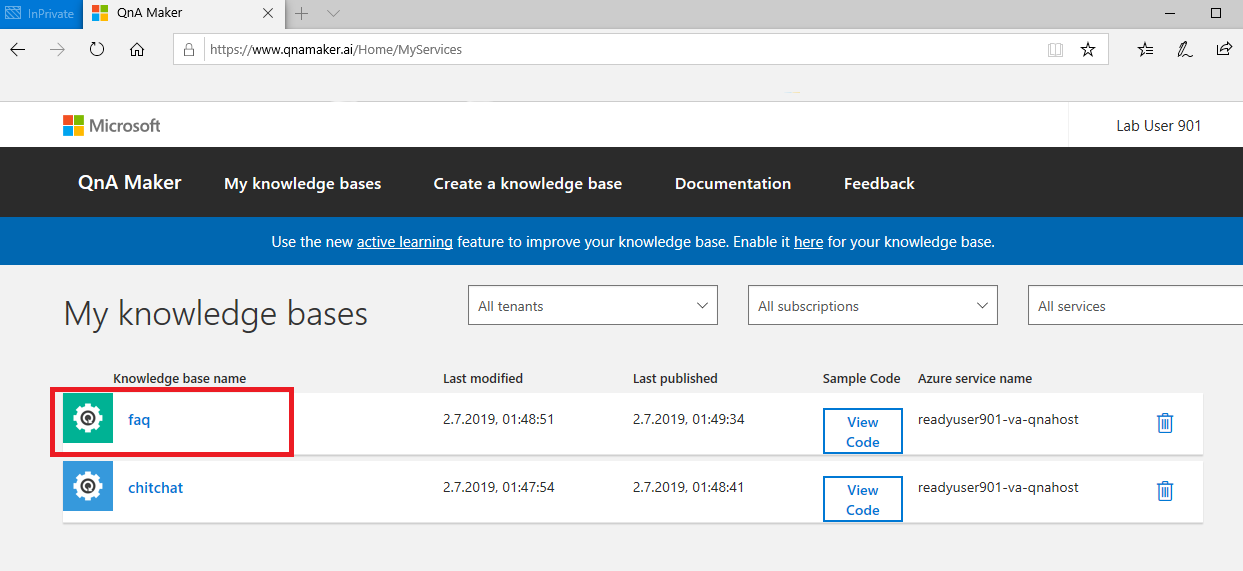Select faq last modified time 01:48:51
The height and width of the screenshot is (571, 1243).
tap(498, 419)
